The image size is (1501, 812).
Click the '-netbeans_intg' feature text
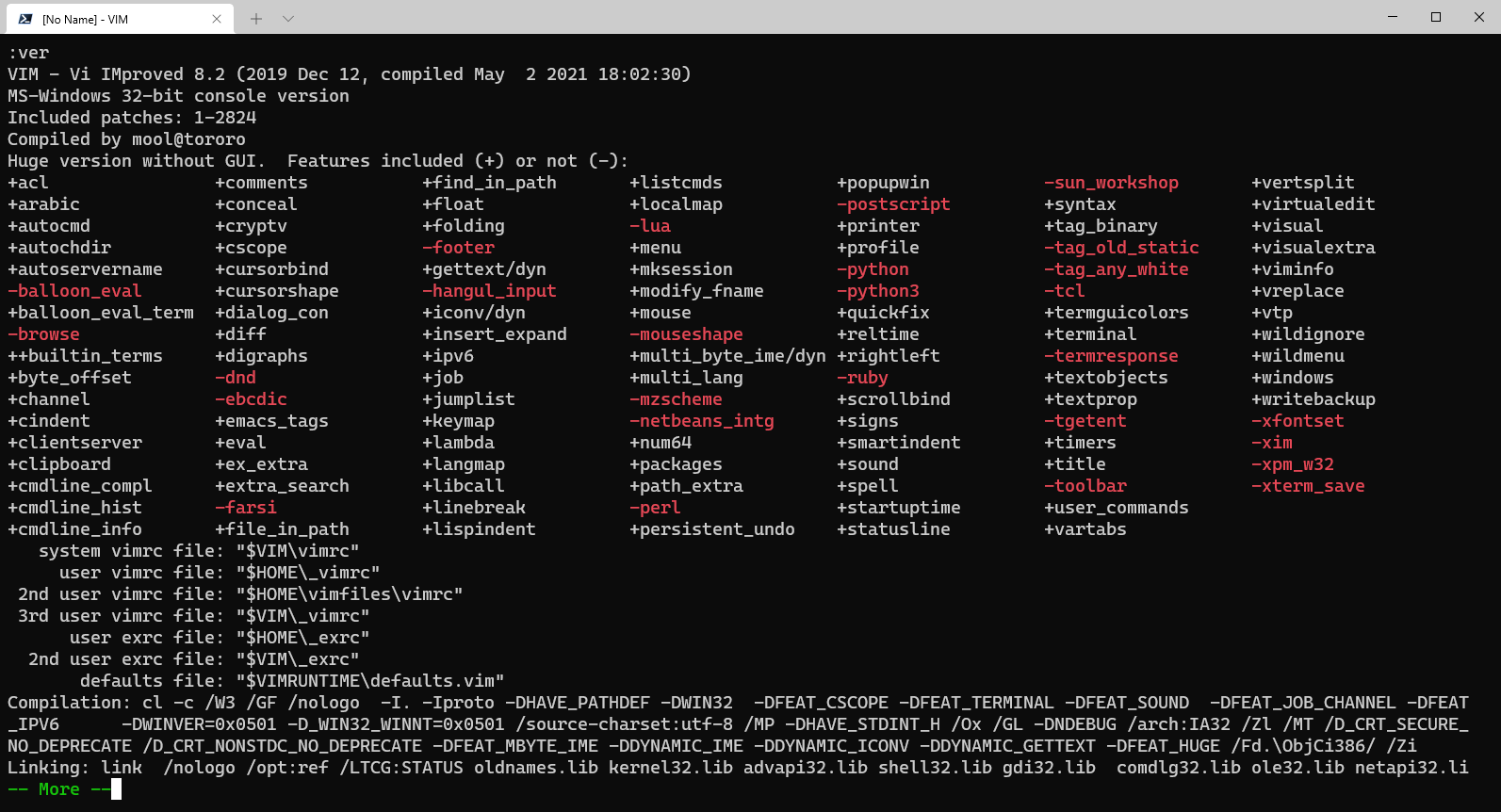[702, 421]
